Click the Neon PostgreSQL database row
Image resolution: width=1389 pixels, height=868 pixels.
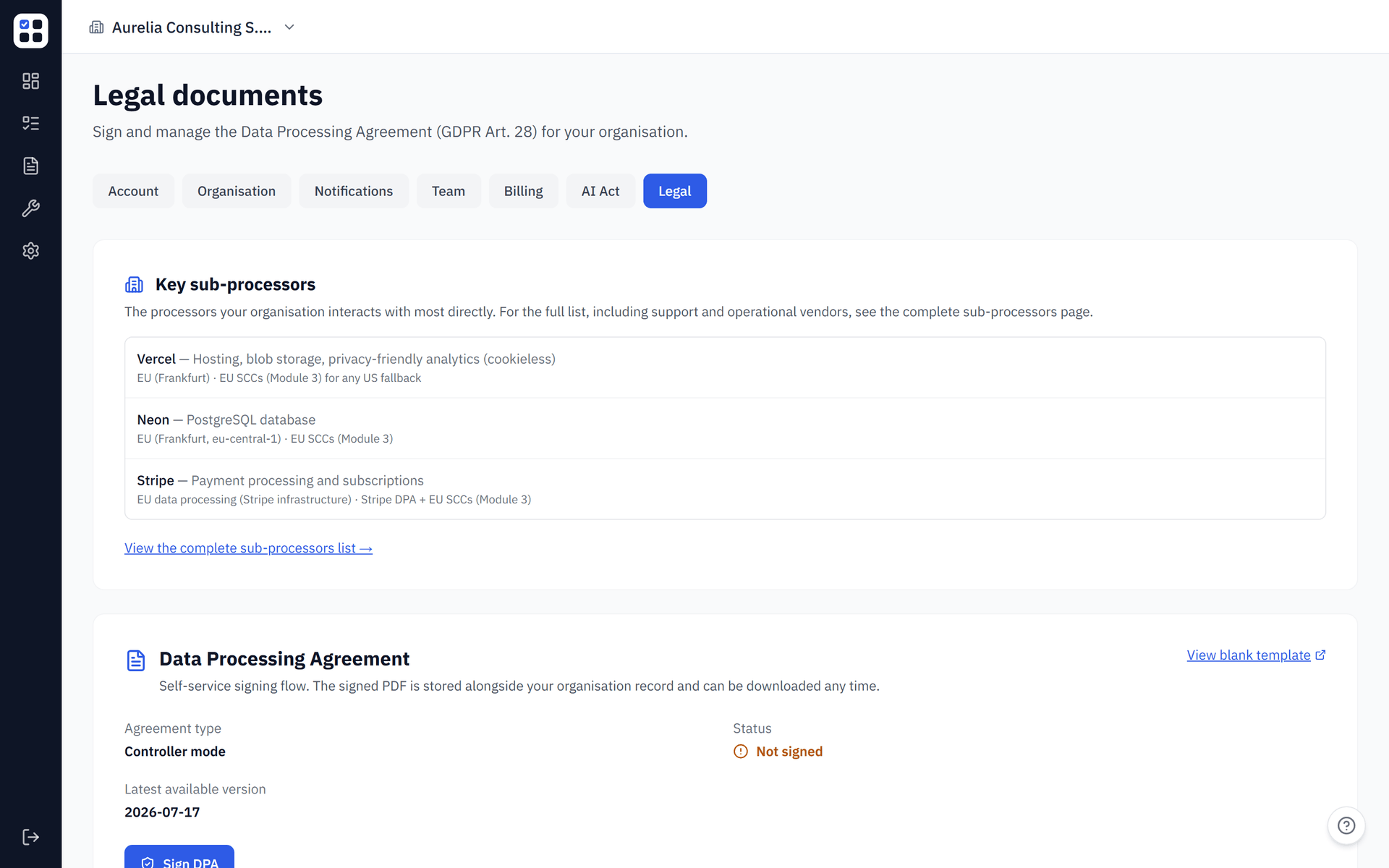[725, 428]
